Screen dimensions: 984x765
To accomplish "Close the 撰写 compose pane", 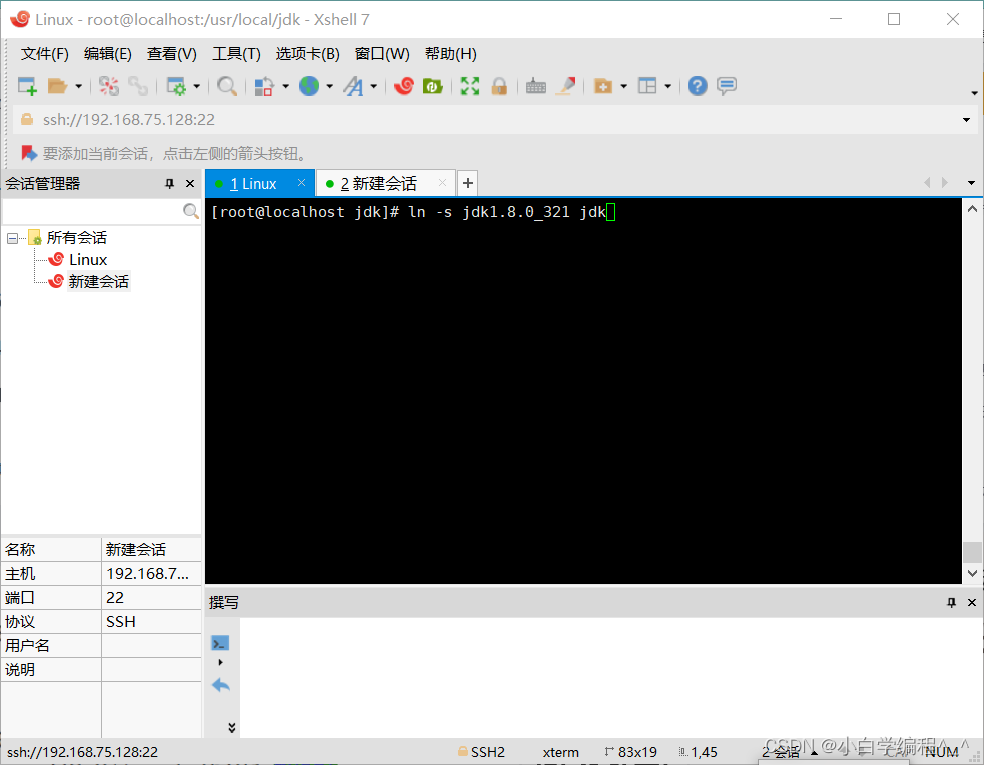I will [972, 602].
